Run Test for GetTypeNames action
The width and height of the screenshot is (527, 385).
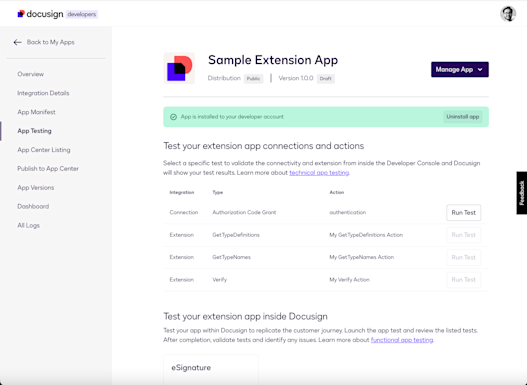point(463,257)
